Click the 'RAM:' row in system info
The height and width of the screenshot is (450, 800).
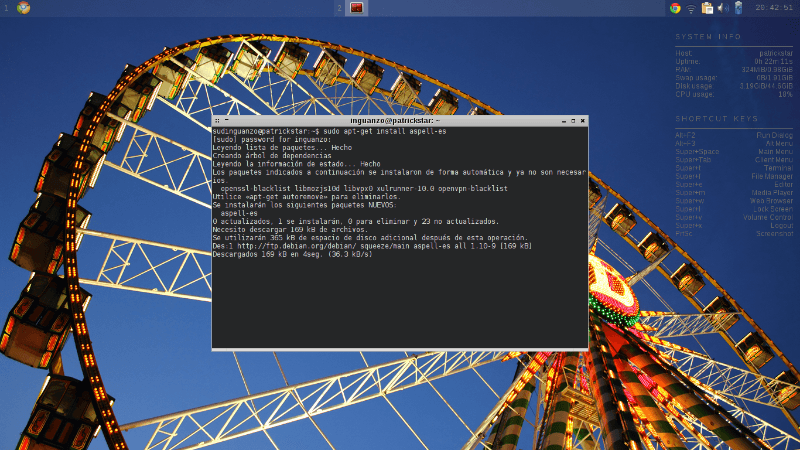(734, 69)
